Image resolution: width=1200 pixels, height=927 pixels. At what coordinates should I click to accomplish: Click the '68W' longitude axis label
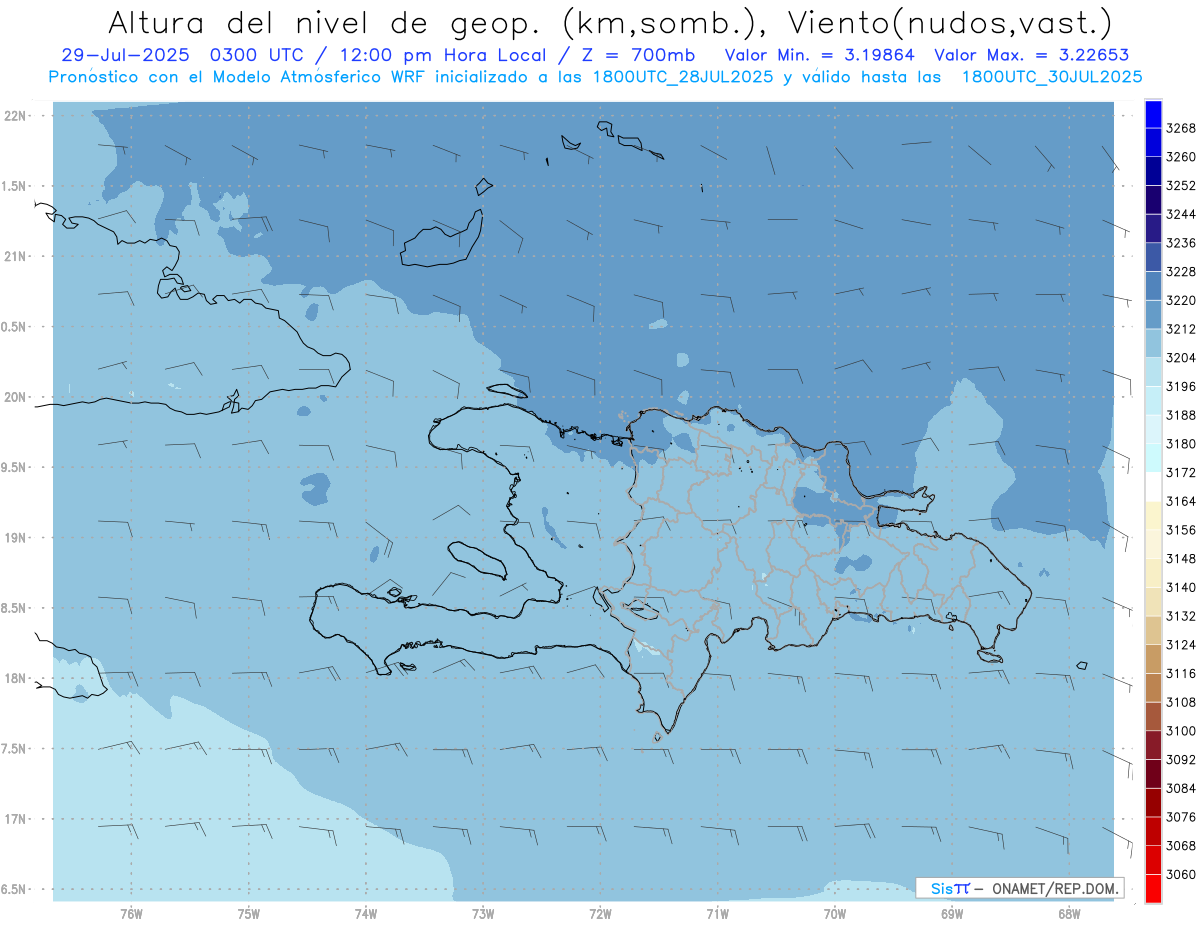pyautogui.click(x=1068, y=913)
